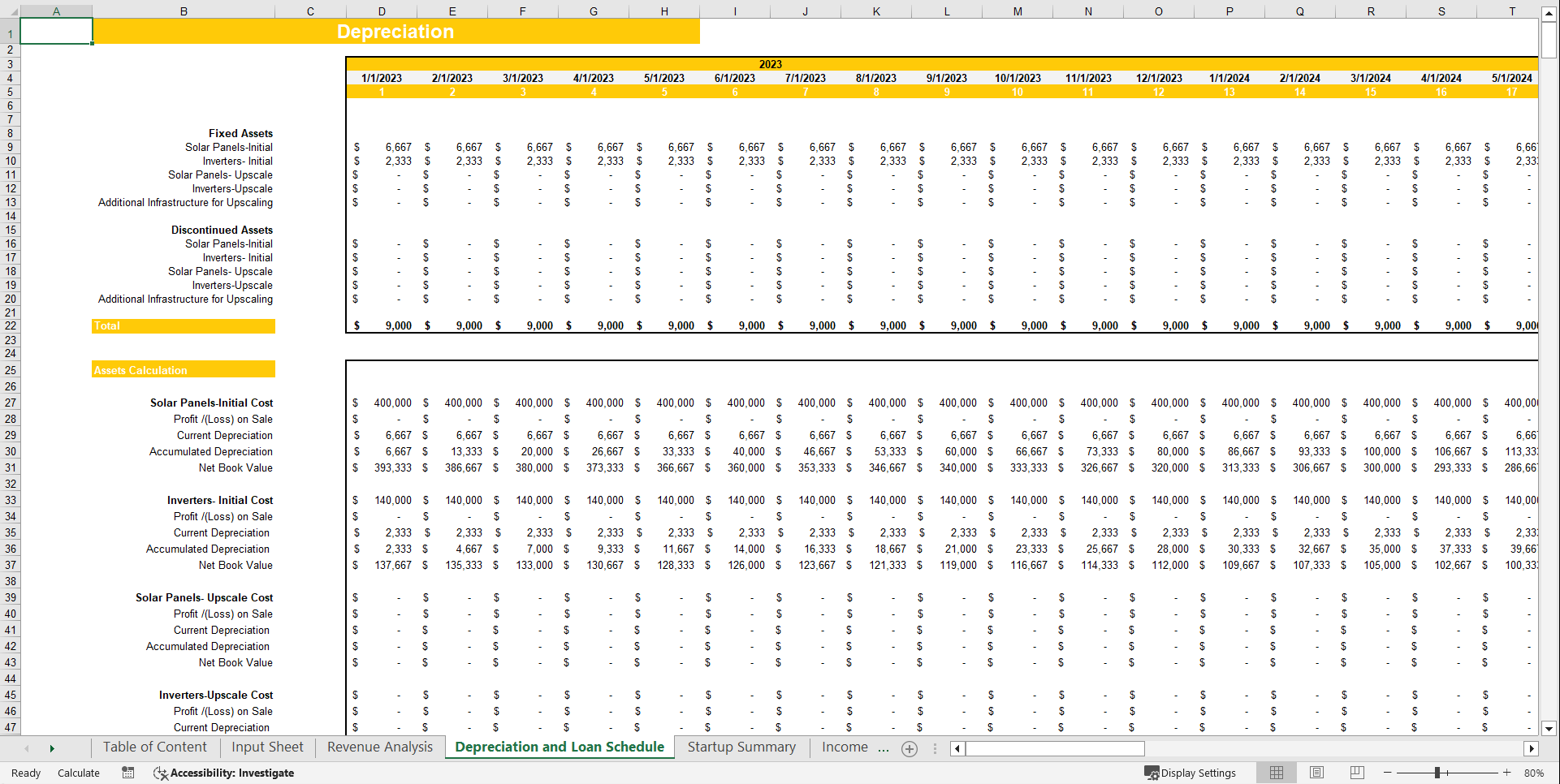Screen dimensions: 1560x784
Task: Add a new worksheet with the plus icon
Action: pyautogui.click(x=910, y=748)
